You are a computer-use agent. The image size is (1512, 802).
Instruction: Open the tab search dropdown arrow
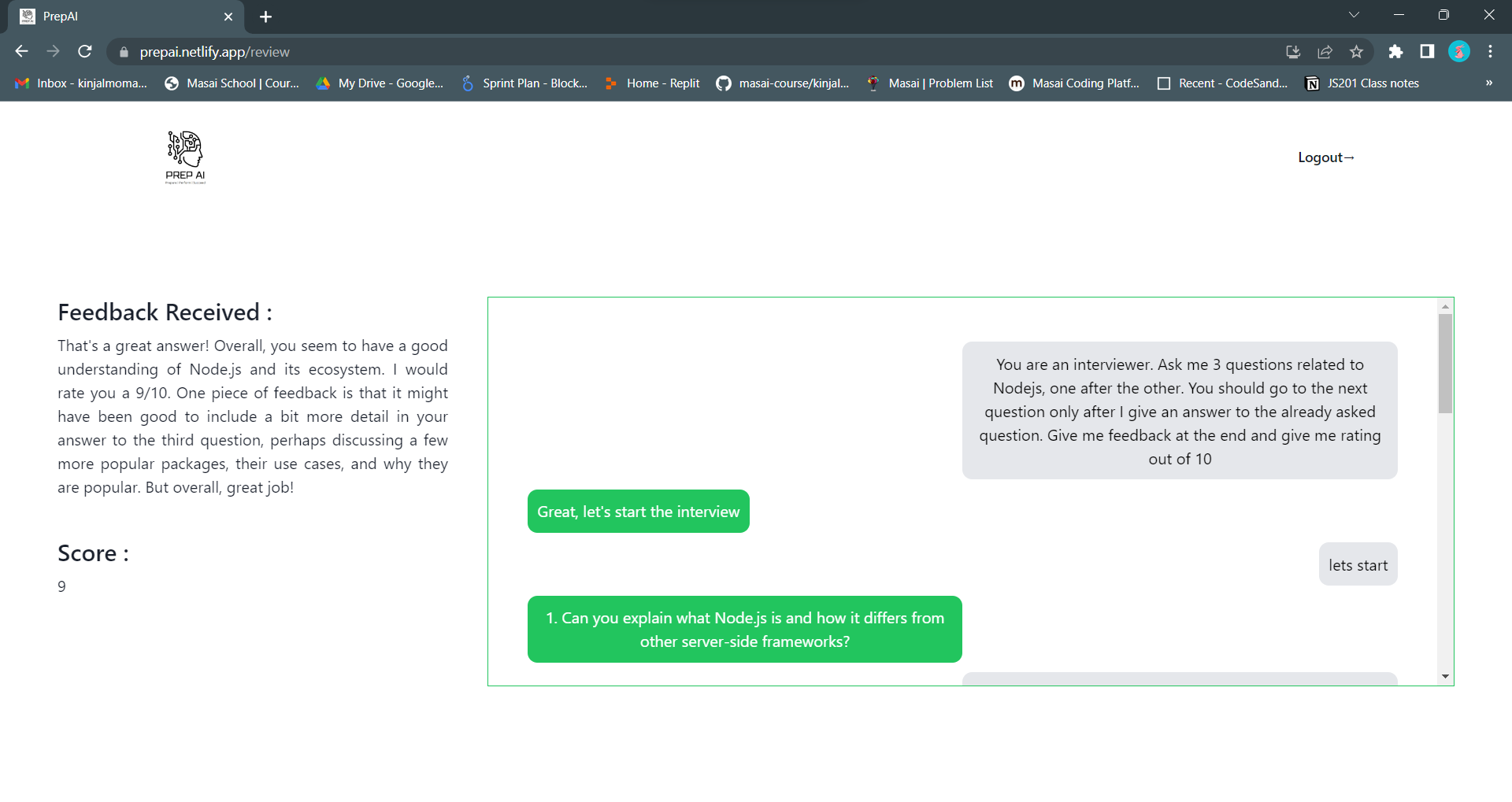tap(1354, 14)
